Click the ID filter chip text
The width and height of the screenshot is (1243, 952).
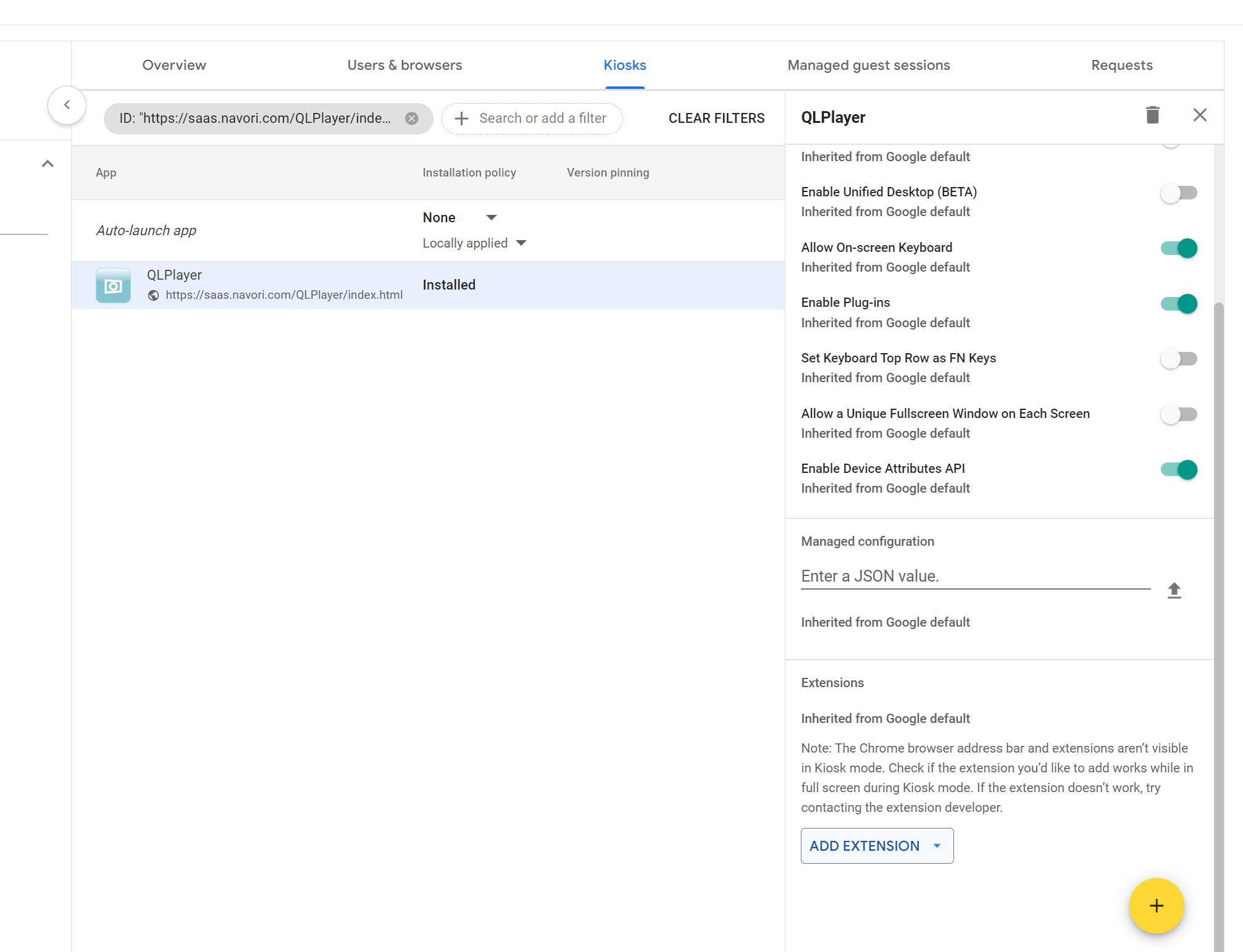tap(255, 119)
